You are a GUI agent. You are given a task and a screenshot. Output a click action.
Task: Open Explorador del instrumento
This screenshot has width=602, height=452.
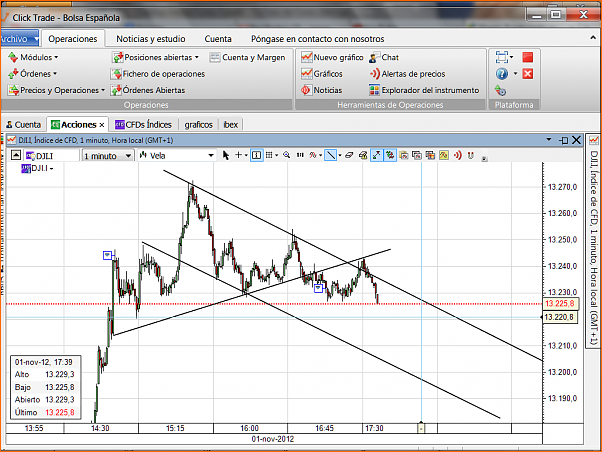(424, 90)
